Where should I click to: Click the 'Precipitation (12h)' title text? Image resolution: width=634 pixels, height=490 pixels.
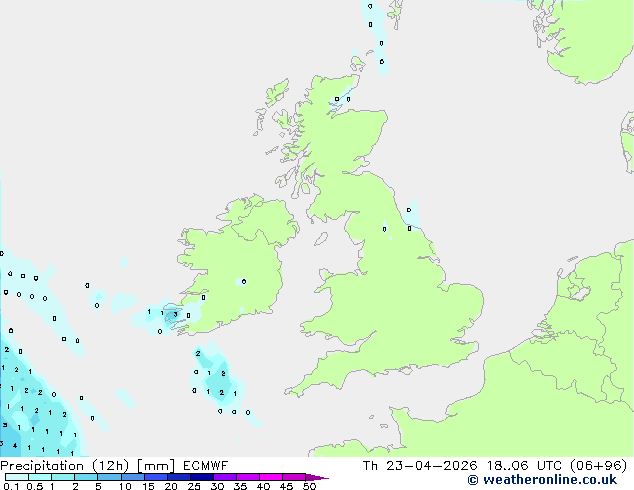(x=65, y=466)
